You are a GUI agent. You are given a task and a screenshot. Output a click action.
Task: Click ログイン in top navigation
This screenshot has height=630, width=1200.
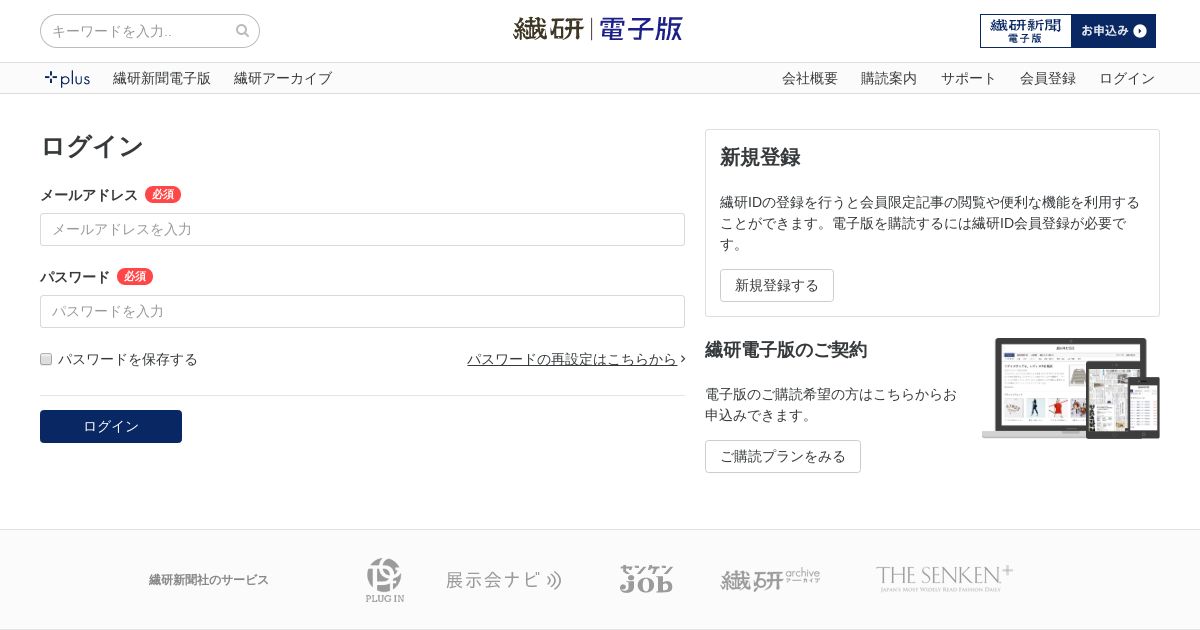(x=1127, y=78)
